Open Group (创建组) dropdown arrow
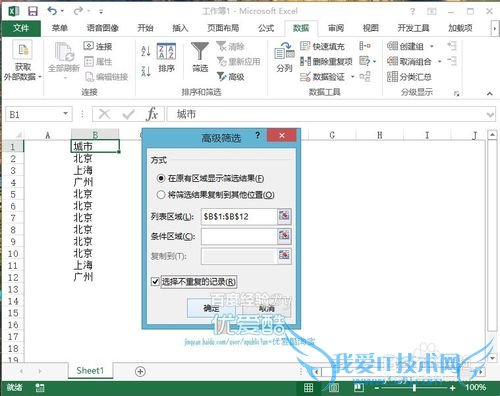This screenshot has height=396, width=500. [x=432, y=46]
